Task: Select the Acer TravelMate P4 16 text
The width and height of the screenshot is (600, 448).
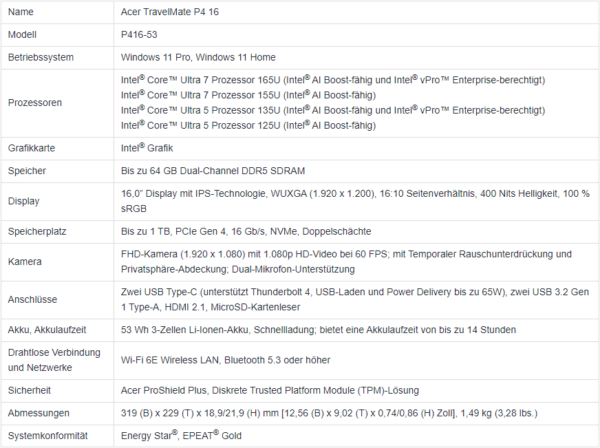Action: coord(170,12)
